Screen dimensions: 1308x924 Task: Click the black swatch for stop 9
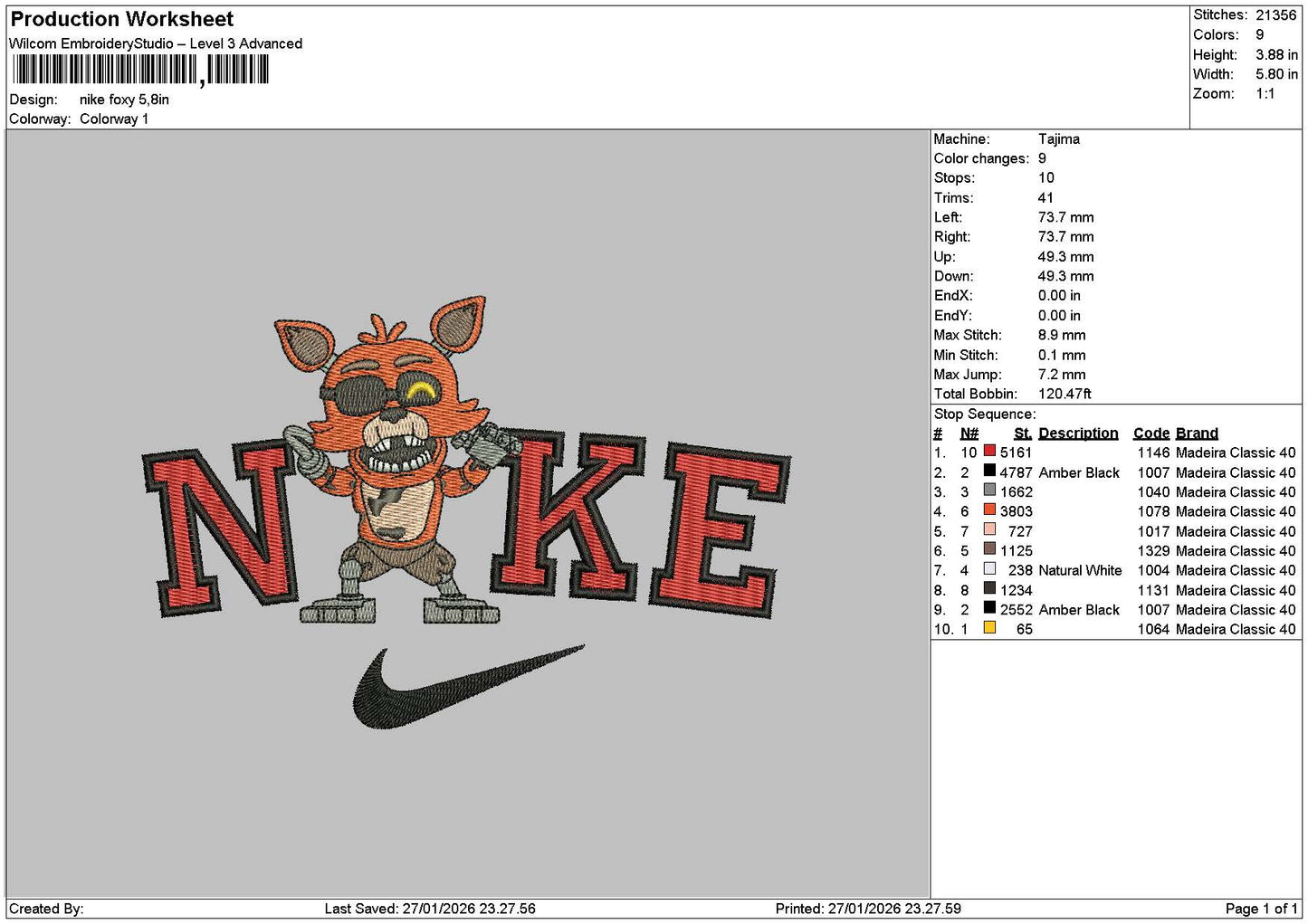(x=989, y=609)
